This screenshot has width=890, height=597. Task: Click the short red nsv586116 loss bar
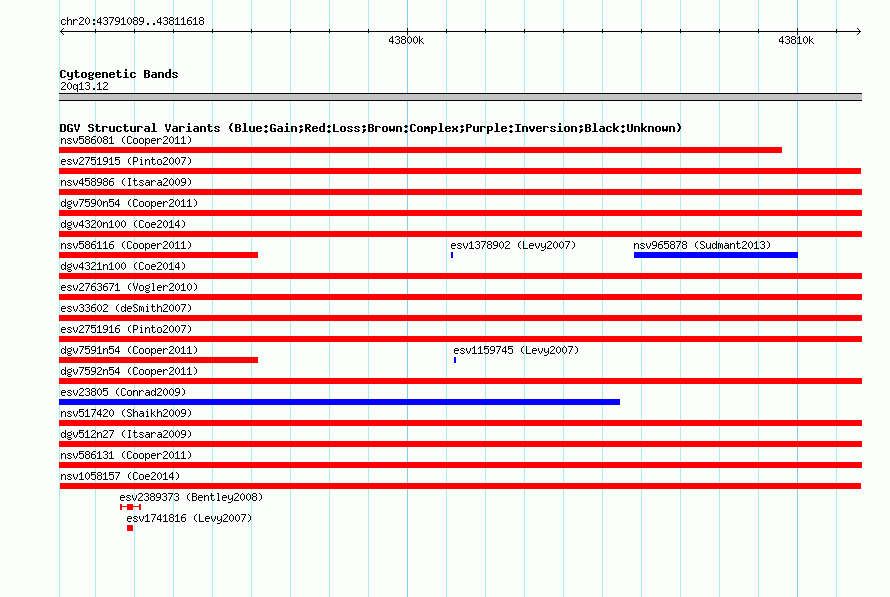158,255
